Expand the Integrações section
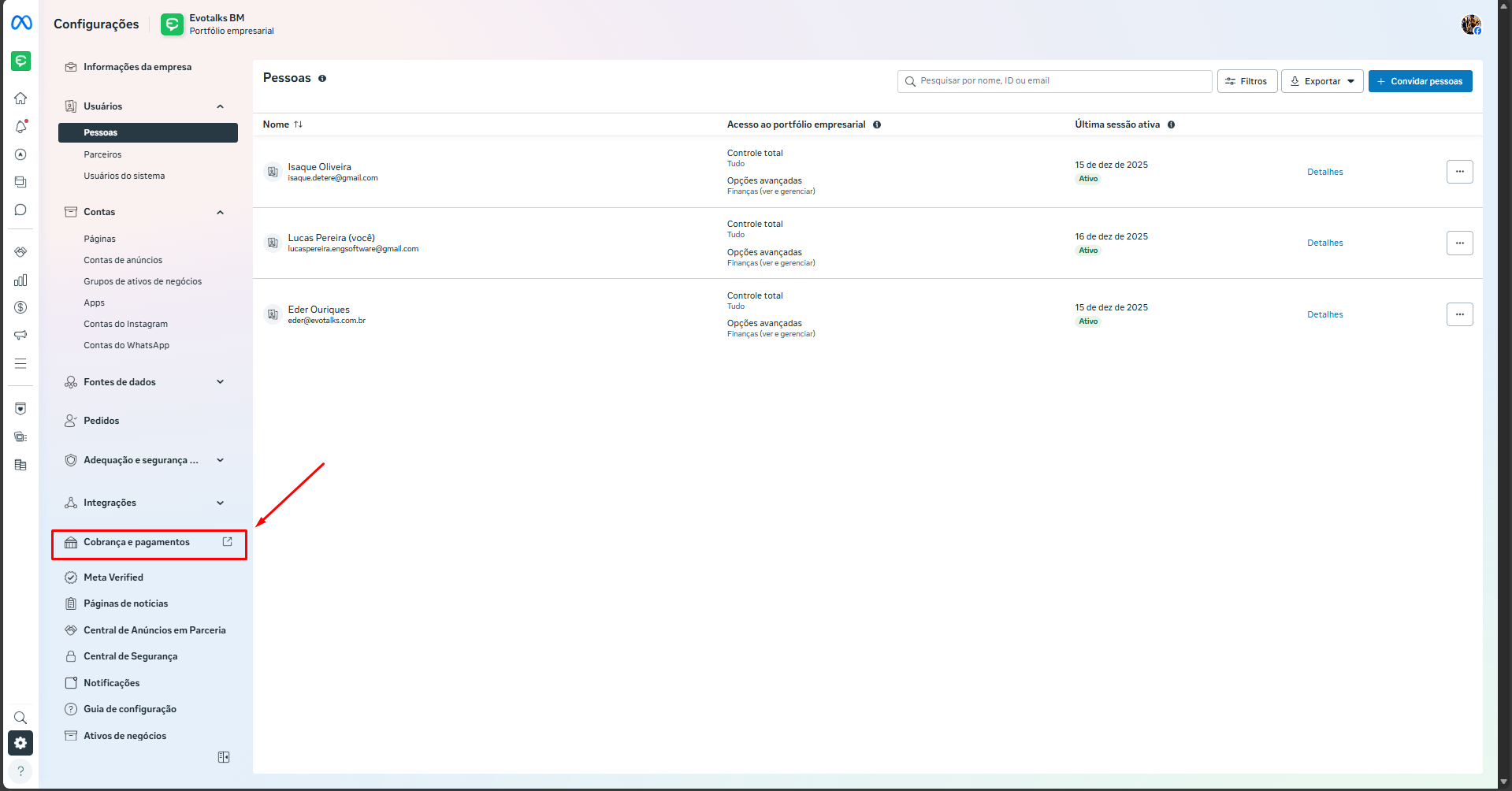The height and width of the screenshot is (791, 1512). pos(220,503)
